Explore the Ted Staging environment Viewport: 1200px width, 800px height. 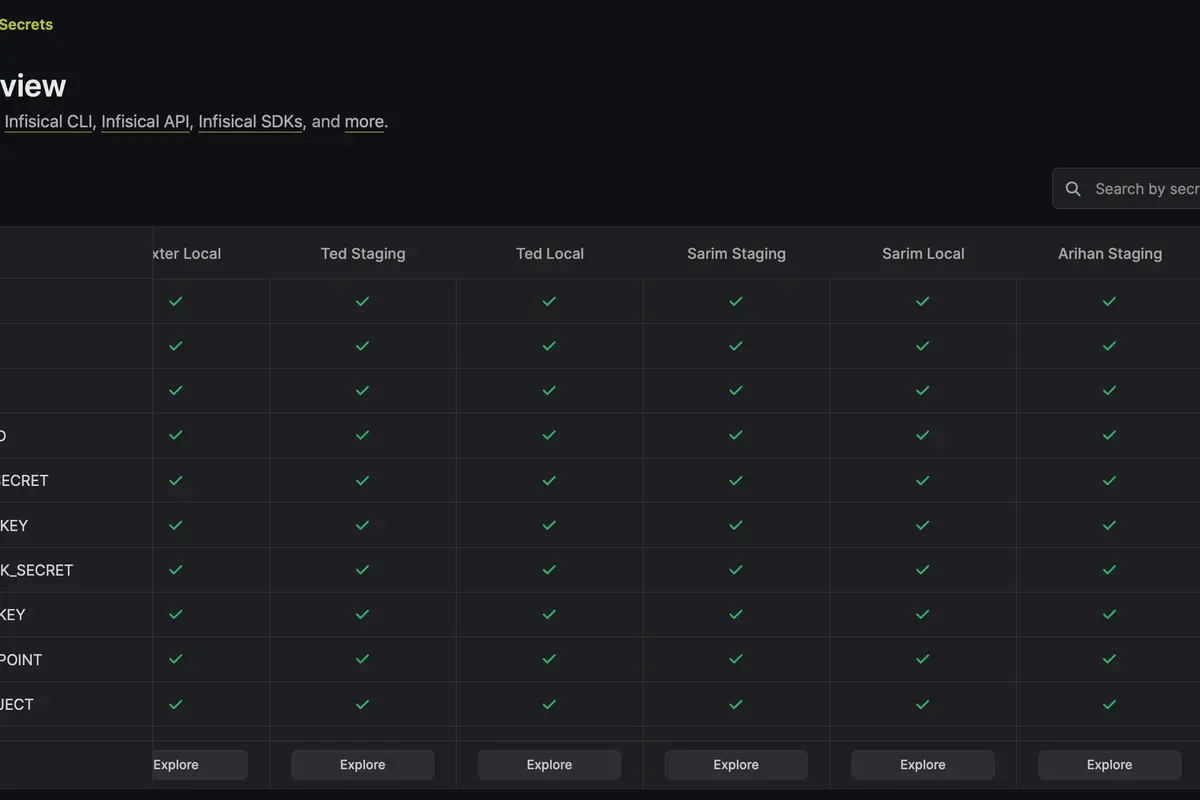pos(362,765)
